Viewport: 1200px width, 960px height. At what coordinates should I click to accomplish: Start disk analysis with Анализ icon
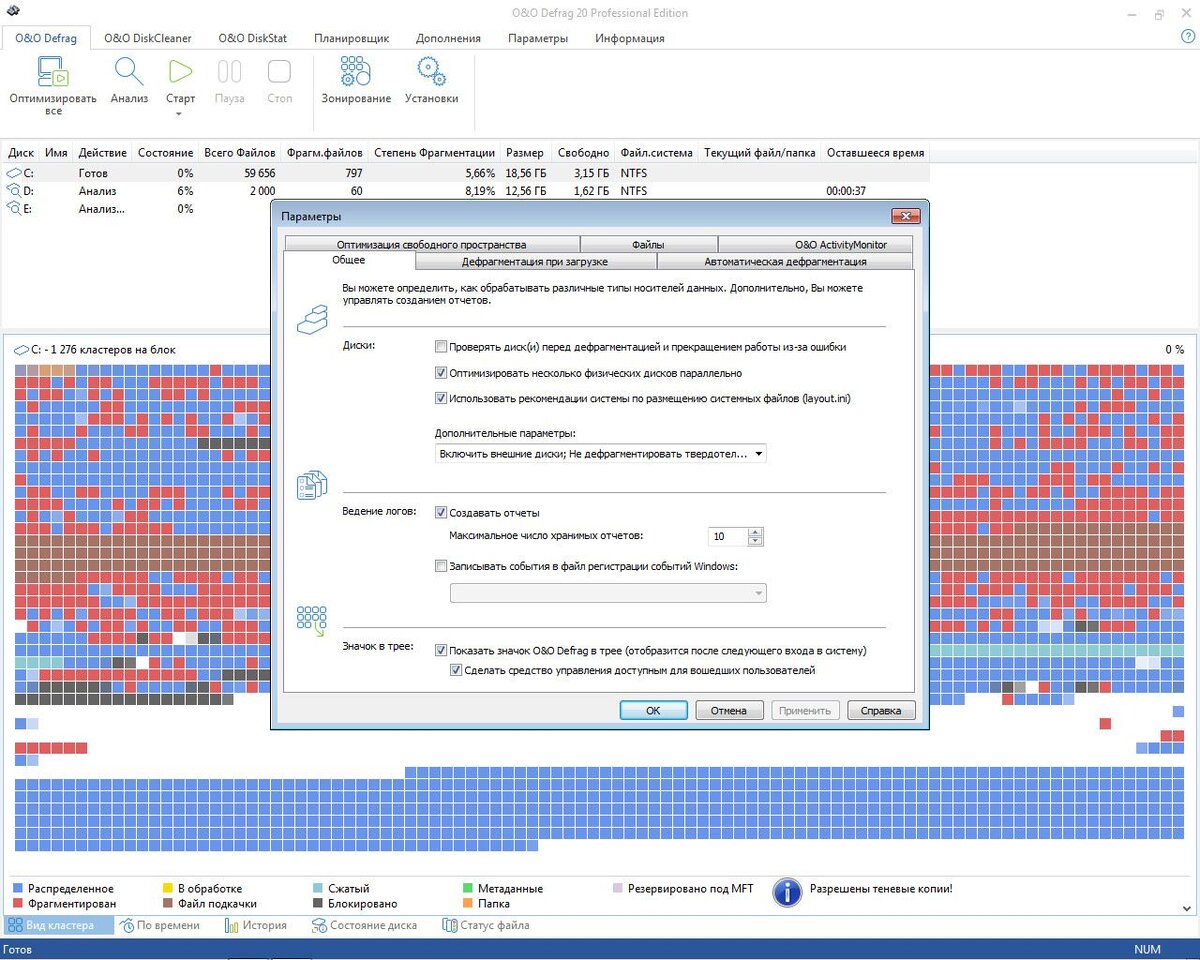(129, 73)
